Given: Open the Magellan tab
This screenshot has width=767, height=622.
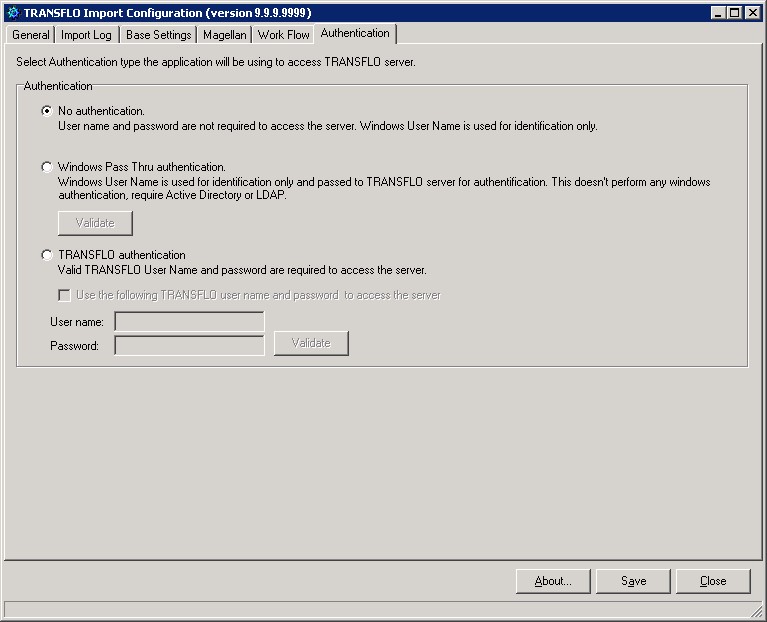Looking at the screenshot, I should (x=225, y=35).
